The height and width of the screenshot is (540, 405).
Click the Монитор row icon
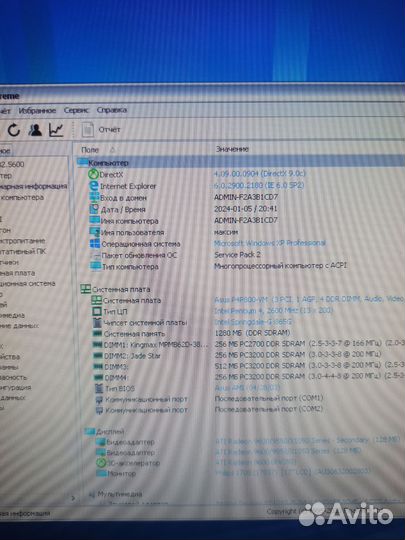click(101, 474)
